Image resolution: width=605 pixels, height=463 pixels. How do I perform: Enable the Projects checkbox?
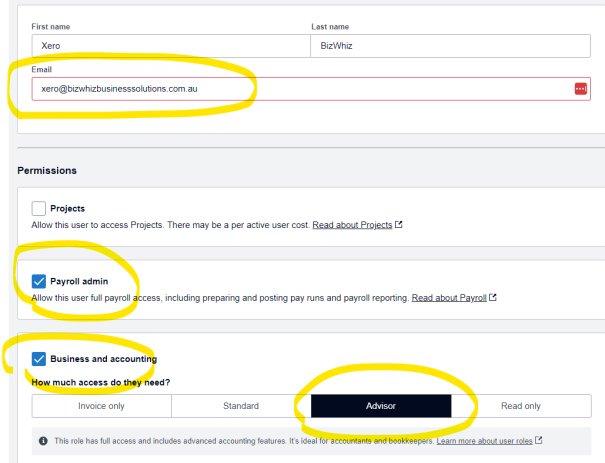[39, 208]
